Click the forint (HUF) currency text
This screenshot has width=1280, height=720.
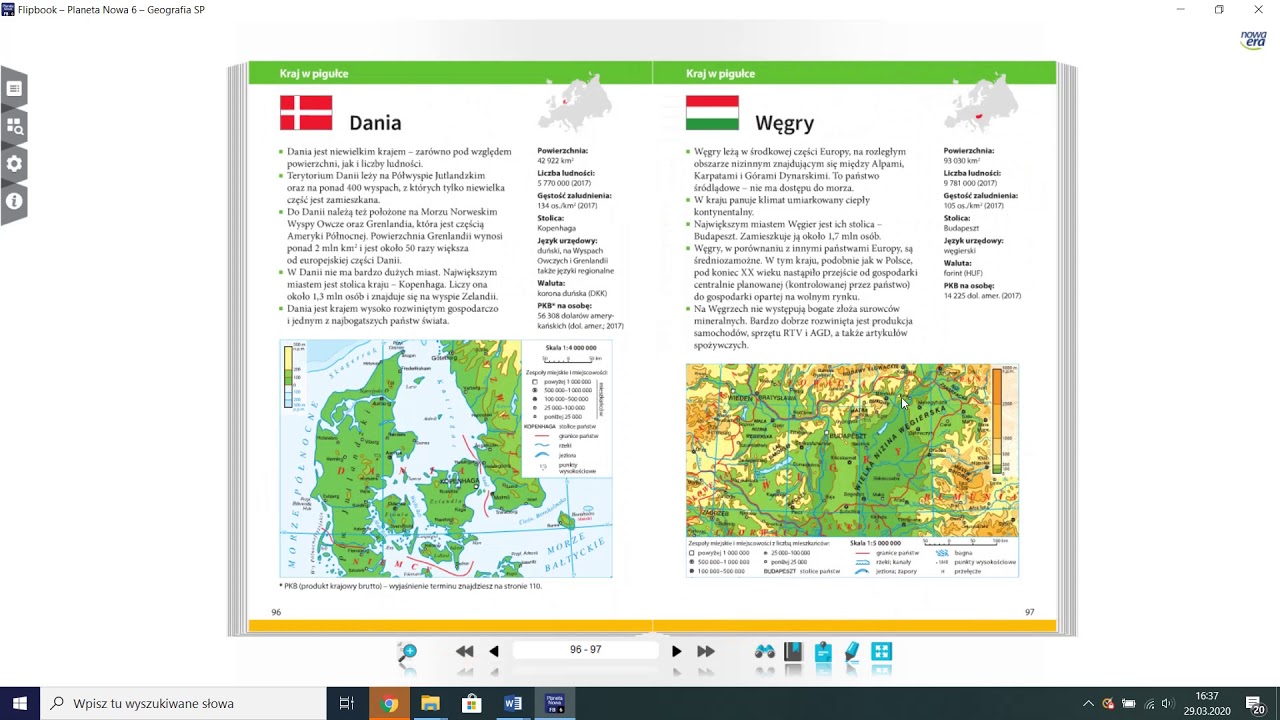[x=965, y=272]
